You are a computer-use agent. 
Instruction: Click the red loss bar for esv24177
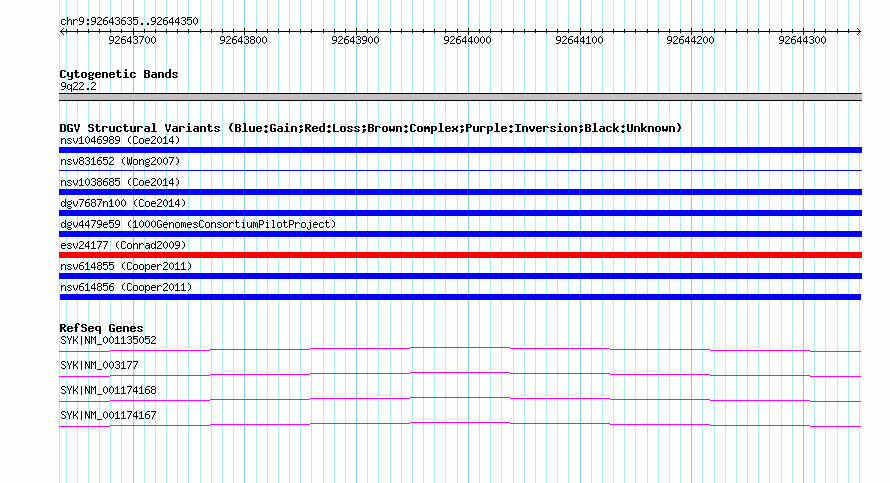point(460,255)
